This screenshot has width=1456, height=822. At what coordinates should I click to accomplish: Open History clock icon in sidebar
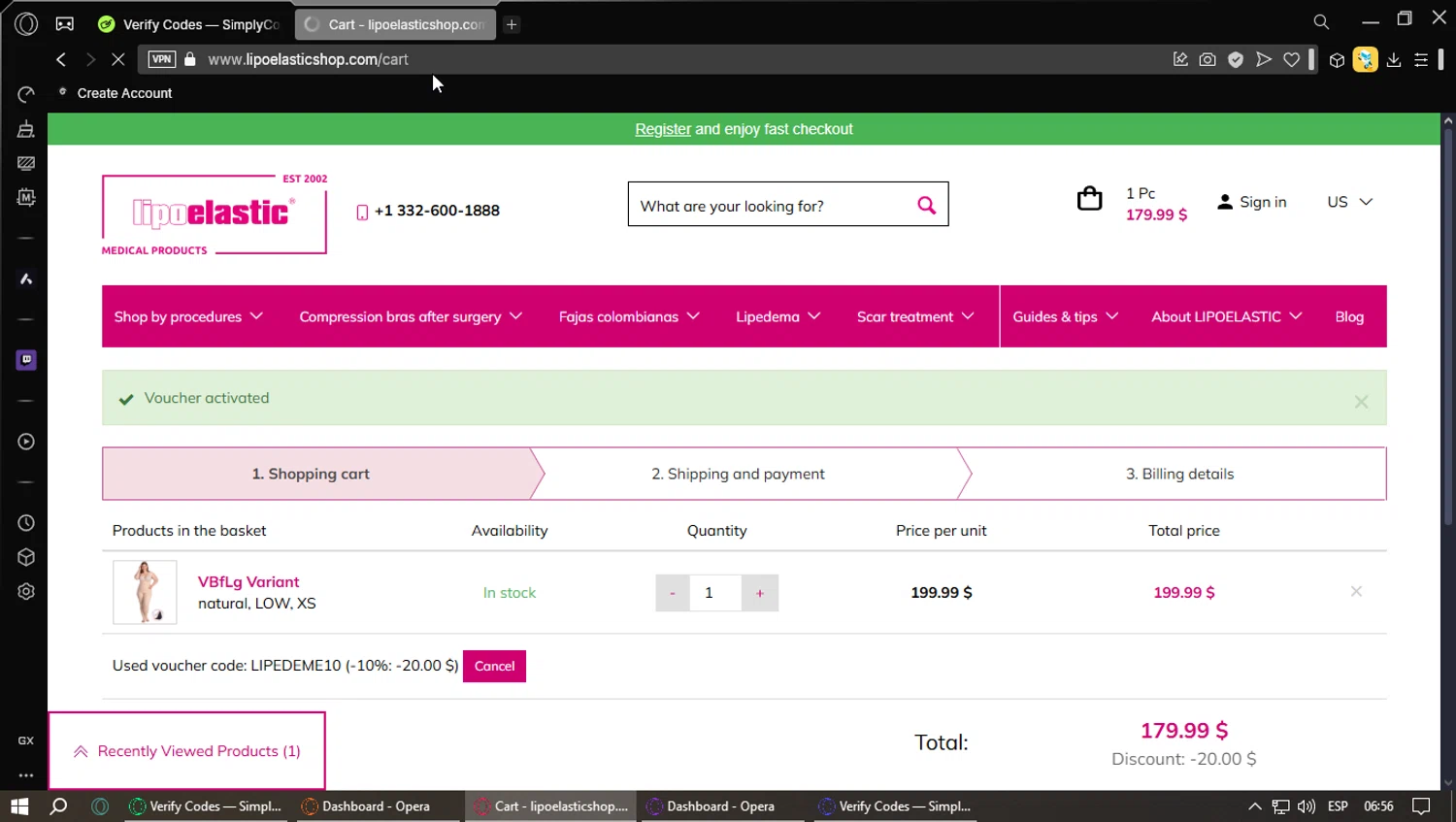26,523
